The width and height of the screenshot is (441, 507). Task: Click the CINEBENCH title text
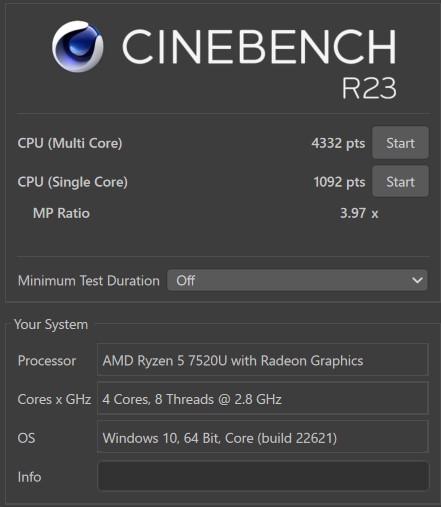259,46
